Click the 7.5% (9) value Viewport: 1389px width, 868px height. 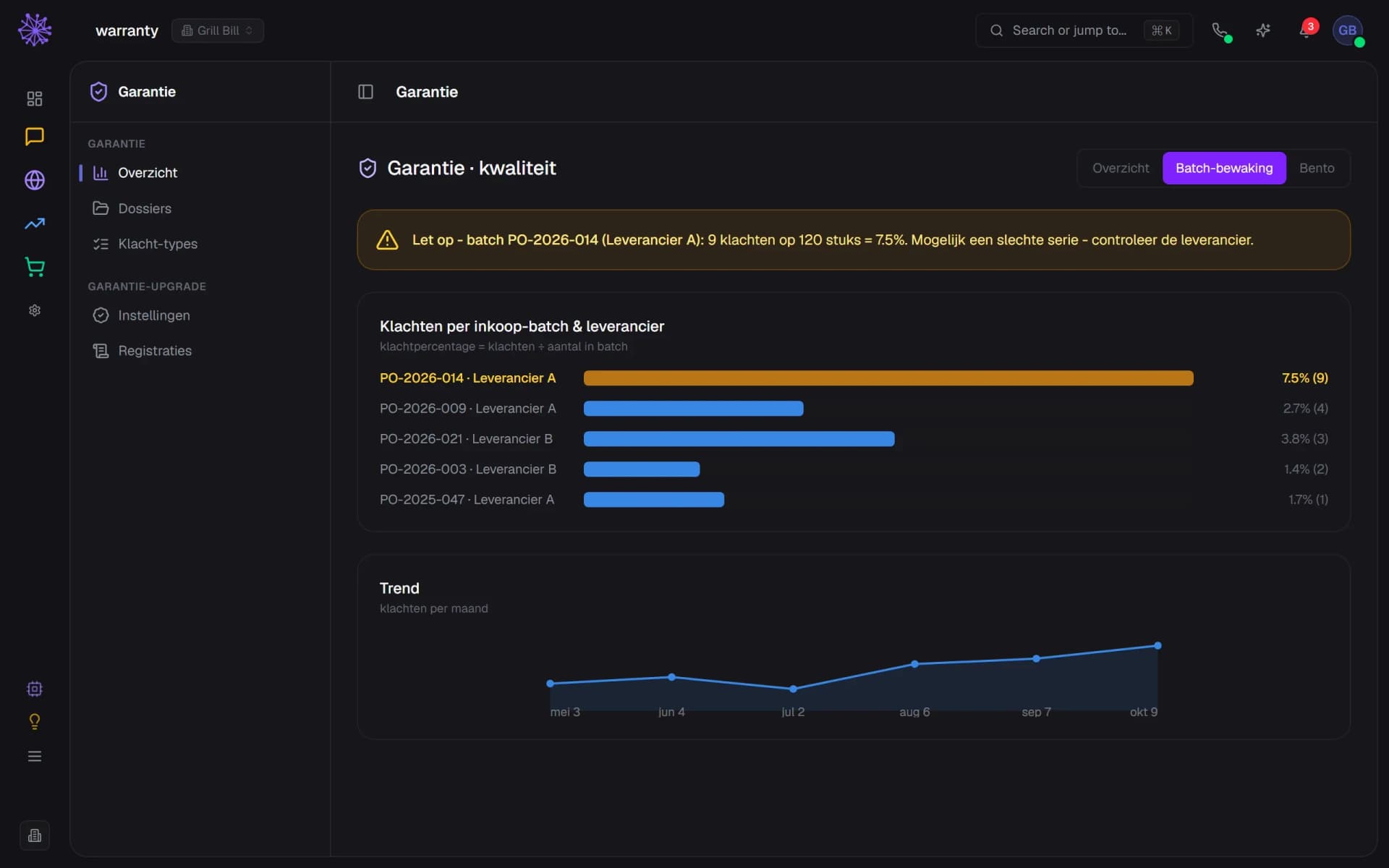1304,378
